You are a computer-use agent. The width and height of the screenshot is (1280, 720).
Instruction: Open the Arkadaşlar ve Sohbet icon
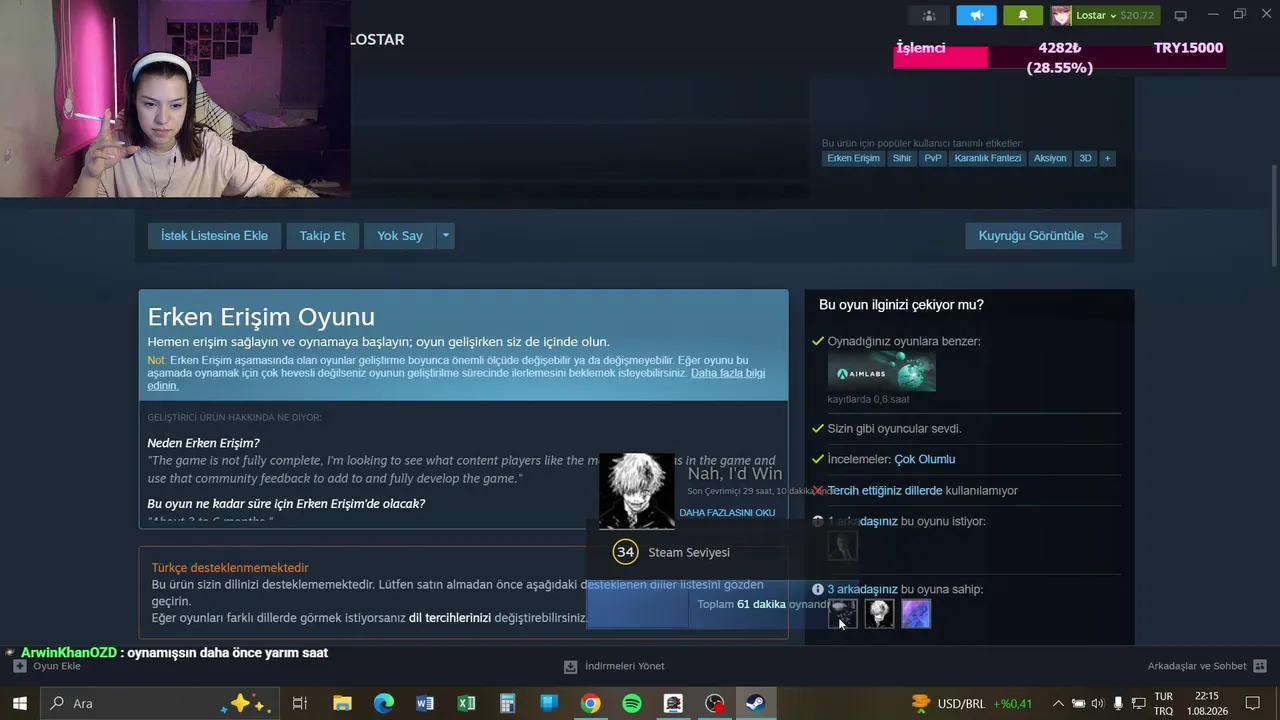point(1260,666)
